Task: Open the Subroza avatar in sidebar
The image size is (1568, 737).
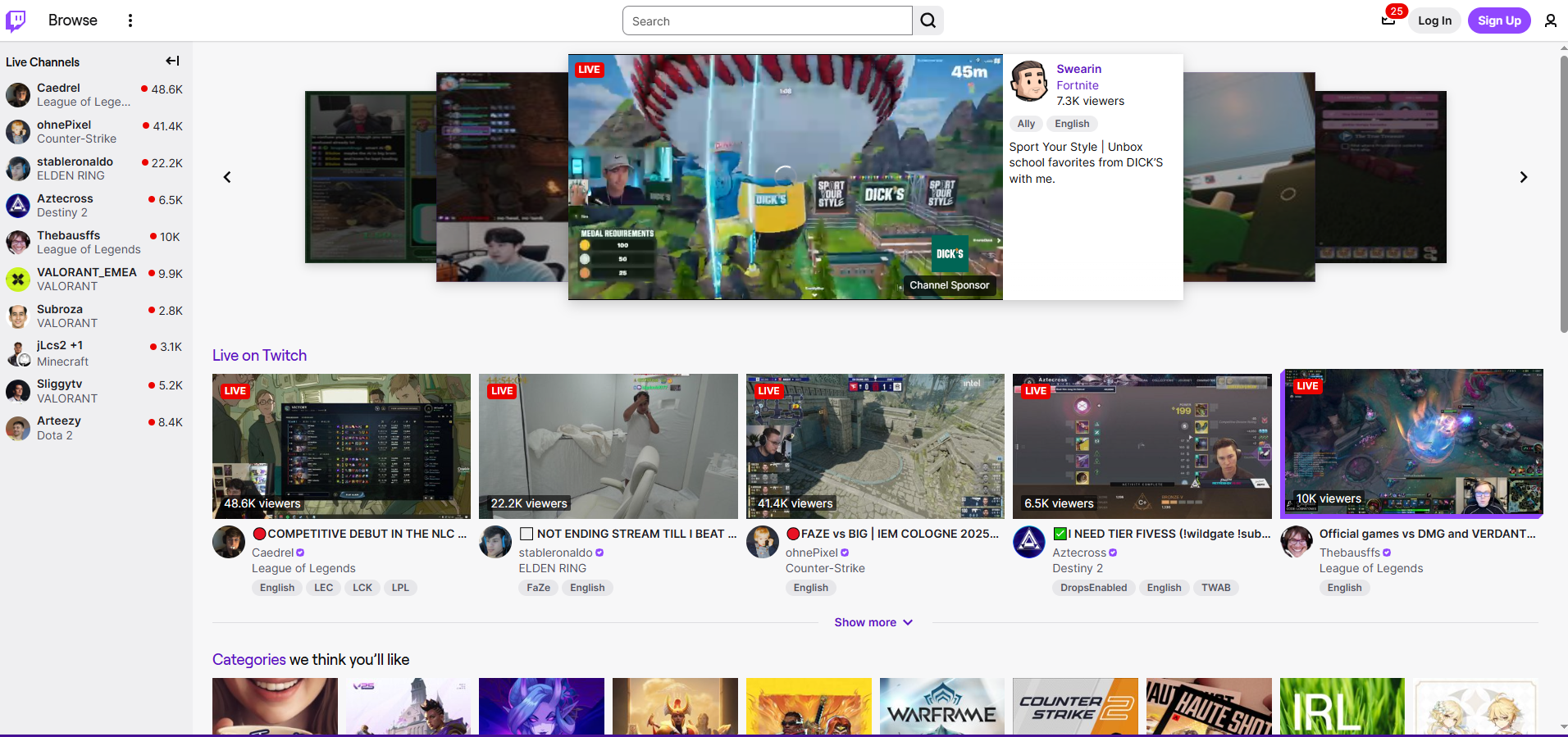Action: [18, 316]
